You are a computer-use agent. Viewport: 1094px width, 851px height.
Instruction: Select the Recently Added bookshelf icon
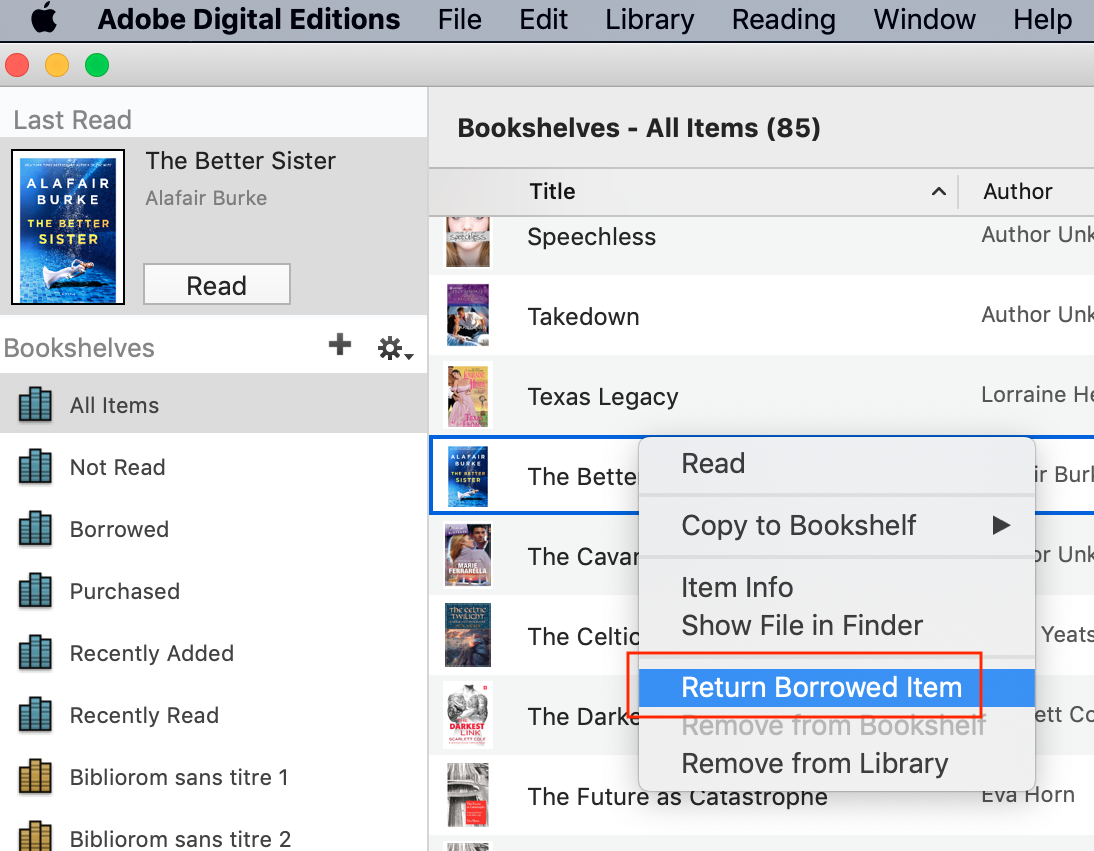click(35, 654)
